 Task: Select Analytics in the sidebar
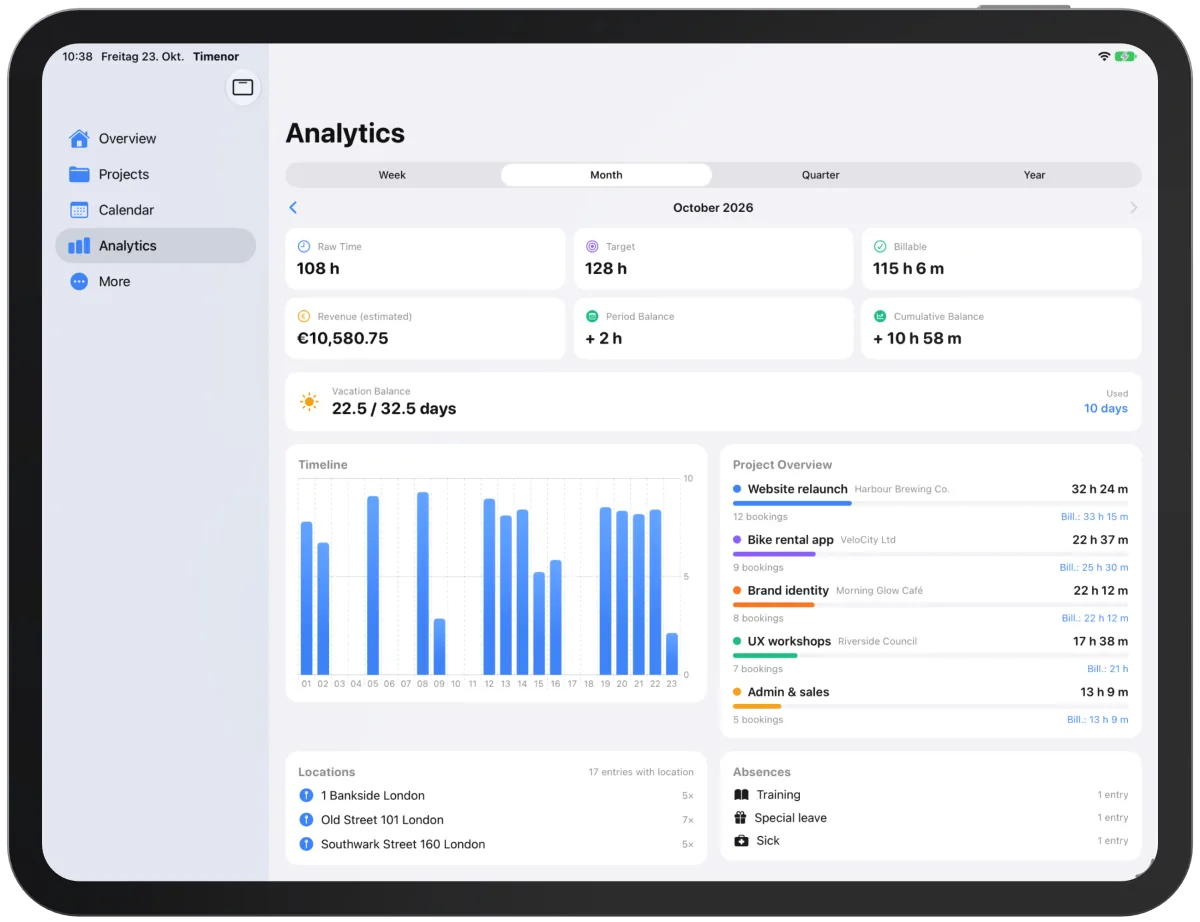pyautogui.click(x=156, y=246)
